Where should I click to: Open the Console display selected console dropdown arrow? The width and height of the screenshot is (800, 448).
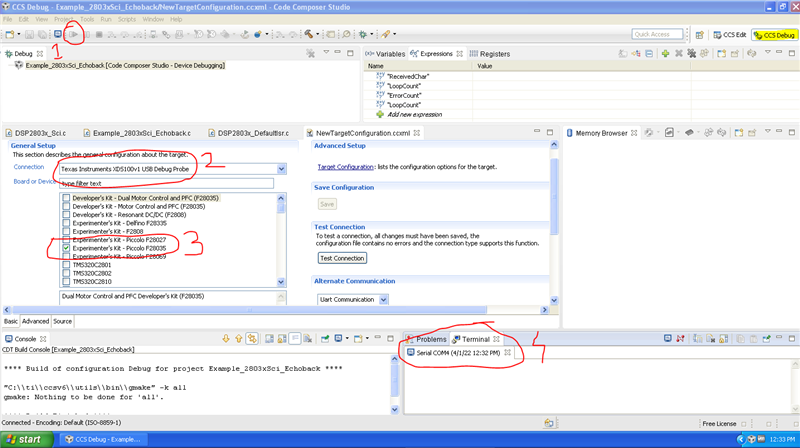tap(347, 339)
